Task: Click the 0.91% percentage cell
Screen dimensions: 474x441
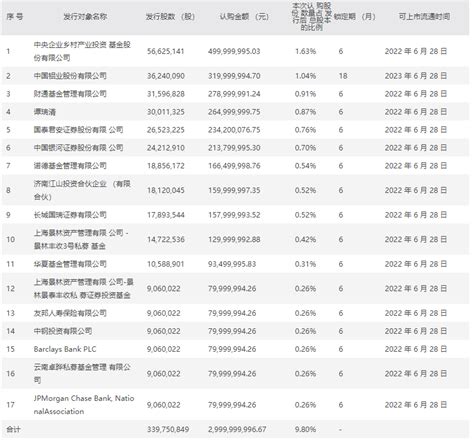Action: pos(305,94)
